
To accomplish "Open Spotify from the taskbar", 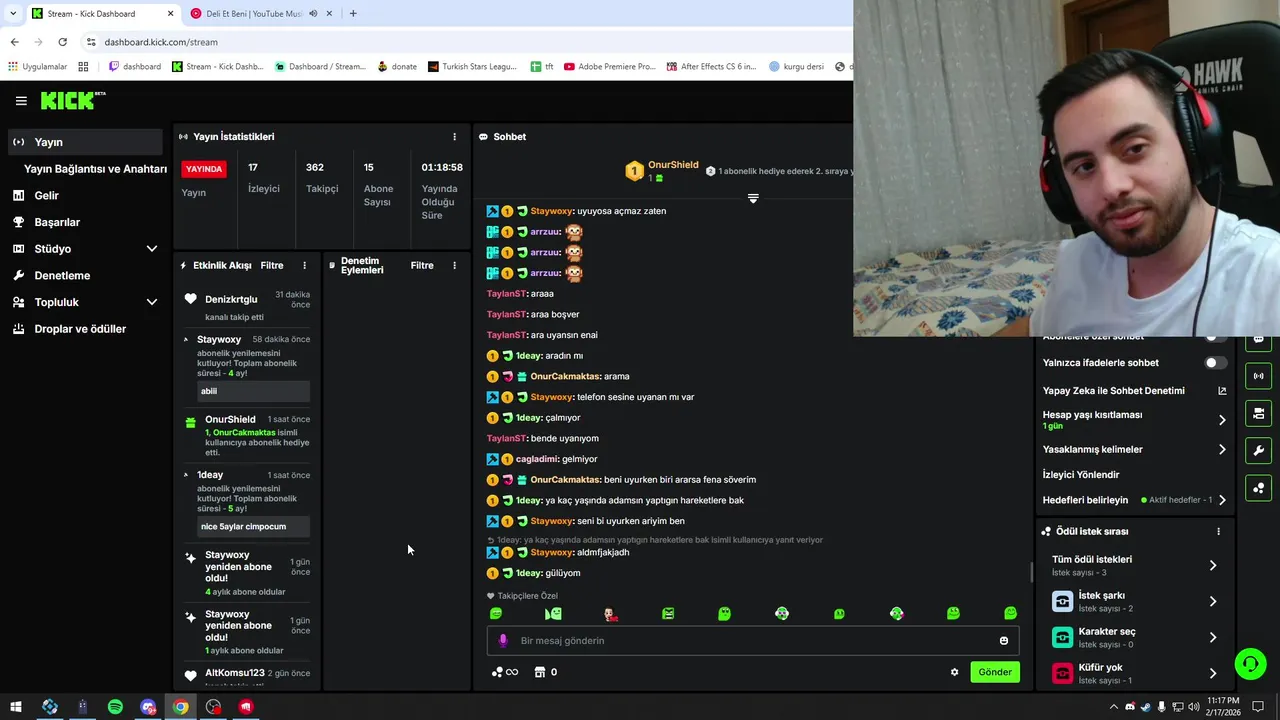I will [115, 707].
